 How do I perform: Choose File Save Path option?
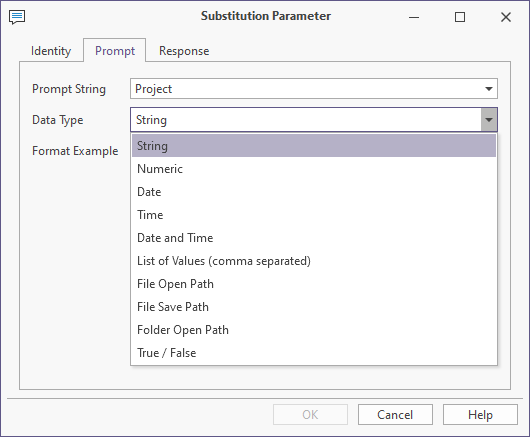click(x=314, y=307)
